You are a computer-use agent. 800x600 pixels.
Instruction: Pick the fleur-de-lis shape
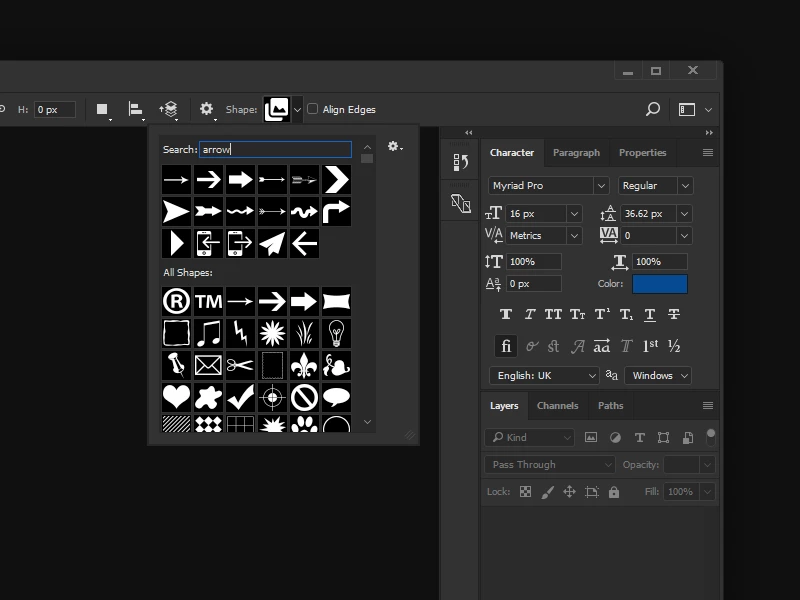(x=305, y=365)
